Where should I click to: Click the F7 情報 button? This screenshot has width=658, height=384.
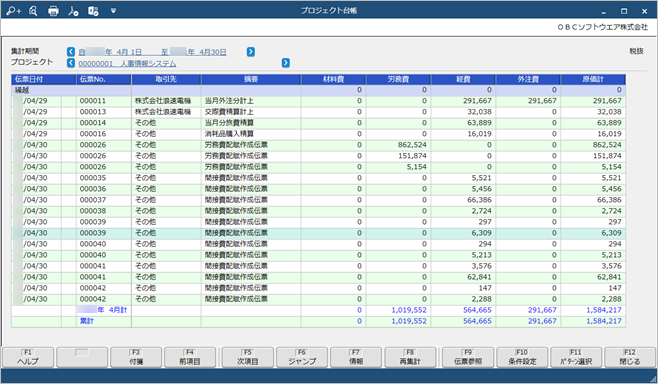click(356, 357)
